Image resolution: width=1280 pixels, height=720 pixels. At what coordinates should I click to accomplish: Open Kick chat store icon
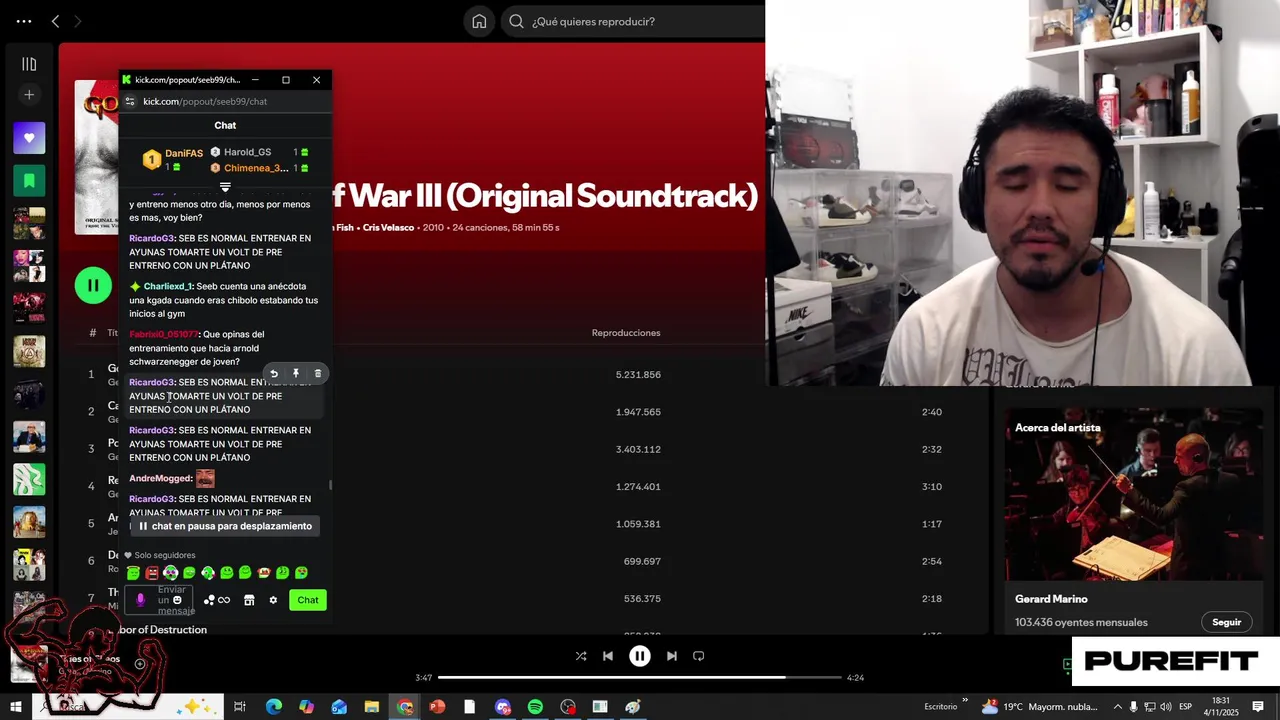pyautogui.click(x=249, y=600)
